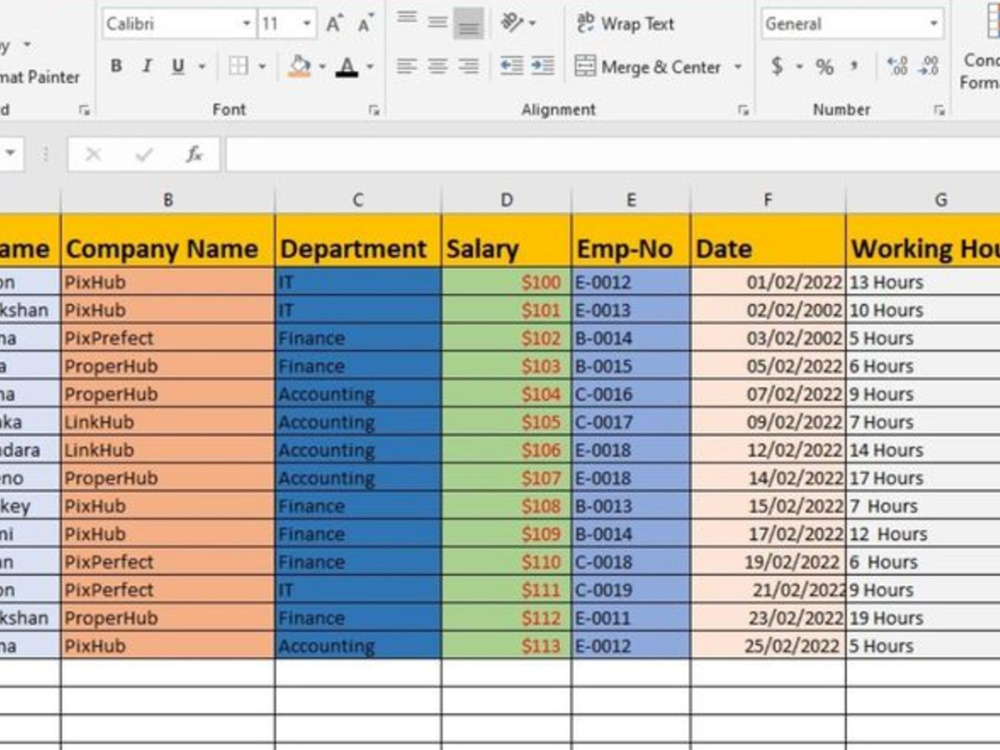This screenshot has height=750, width=1000.
Task: Cancel formula entry X button
Action: 94,154
